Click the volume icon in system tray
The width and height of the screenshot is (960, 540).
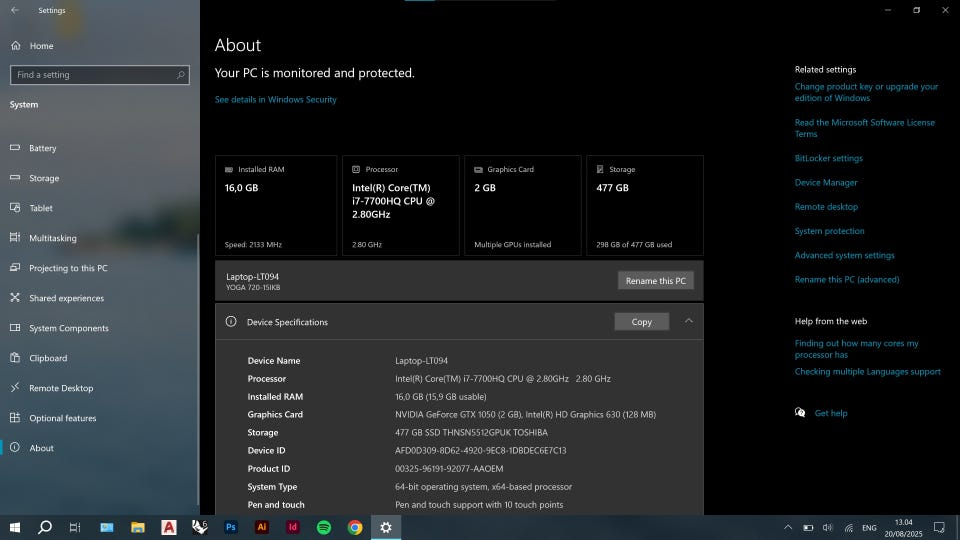[x=828, y=527]
